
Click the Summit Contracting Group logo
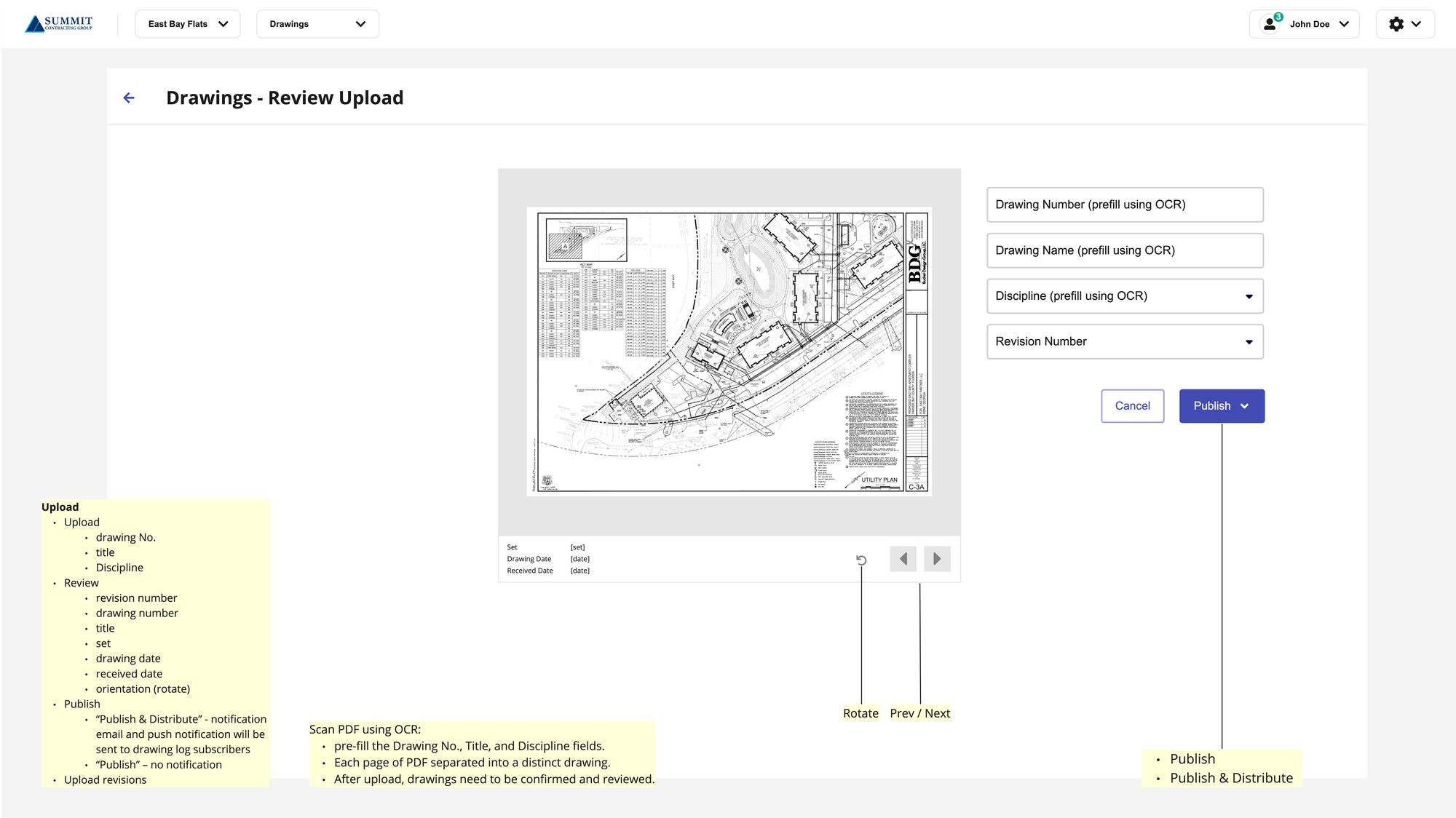pos(59,24)
